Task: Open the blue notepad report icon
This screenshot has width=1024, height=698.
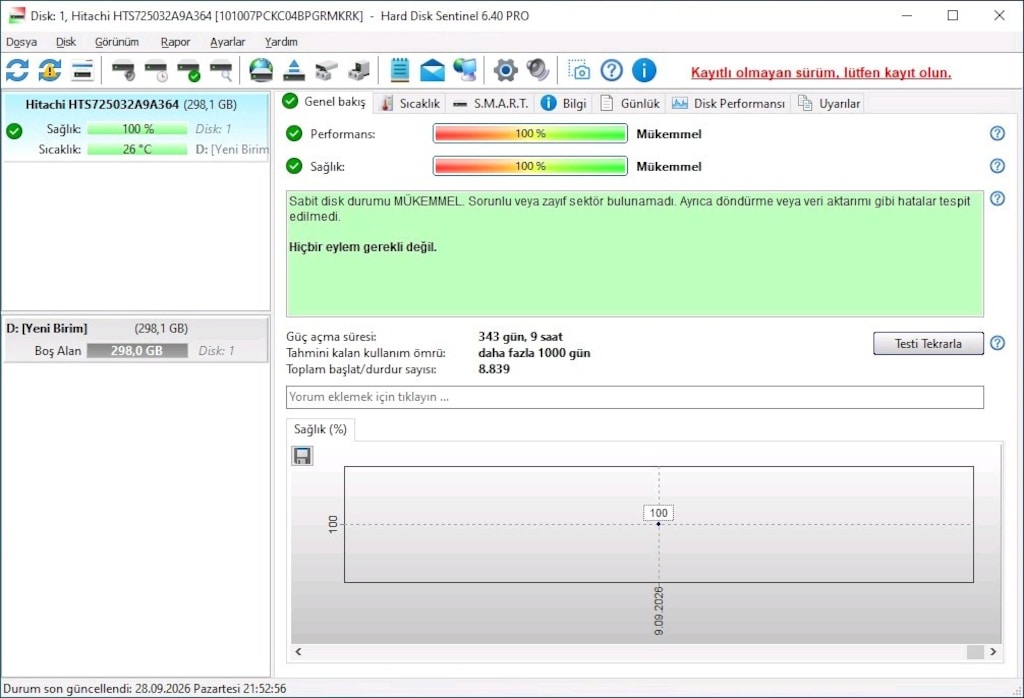Action: click(x=400, y=71)
